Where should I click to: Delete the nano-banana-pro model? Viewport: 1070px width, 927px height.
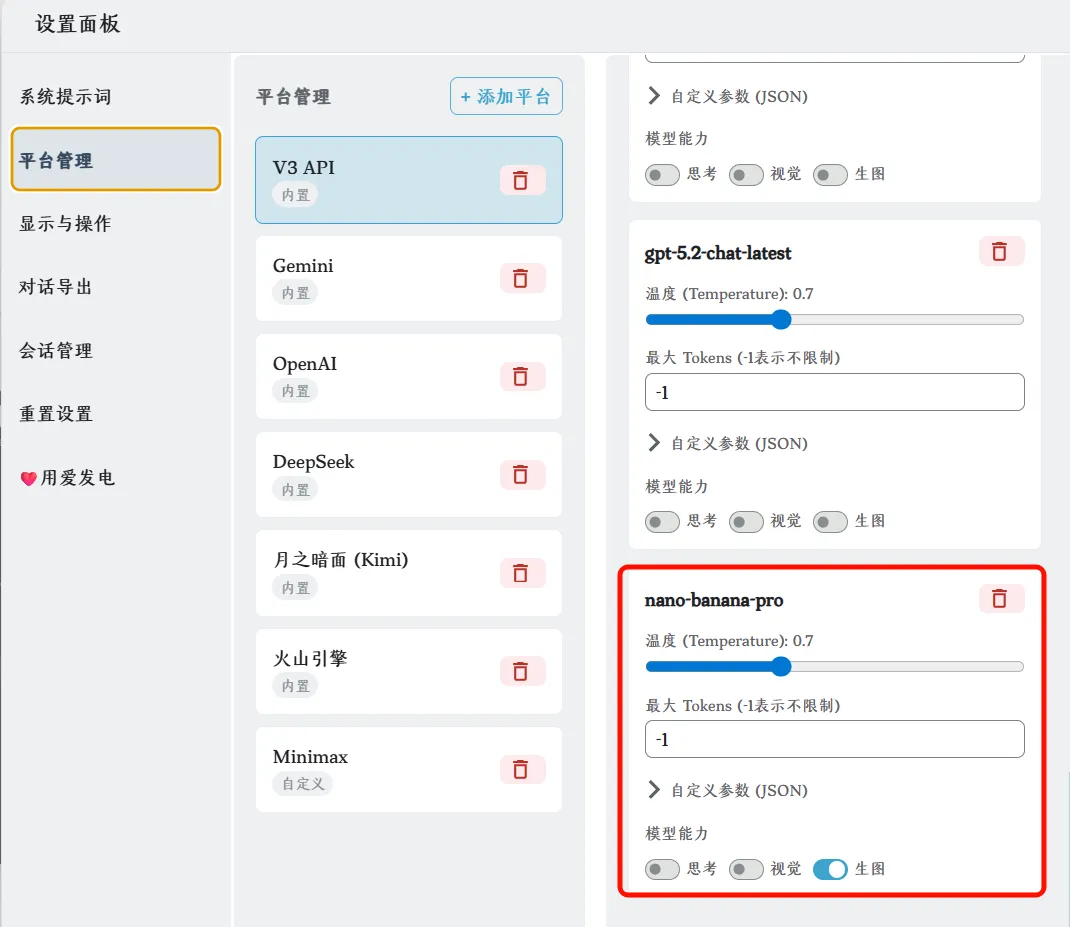pyautogui.click(x=1001, y=599)
